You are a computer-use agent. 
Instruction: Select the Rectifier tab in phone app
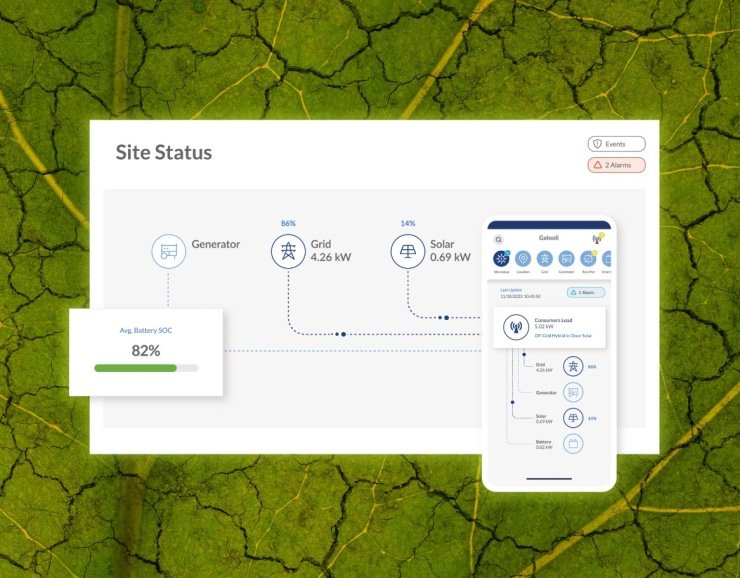tap(588, 262)
